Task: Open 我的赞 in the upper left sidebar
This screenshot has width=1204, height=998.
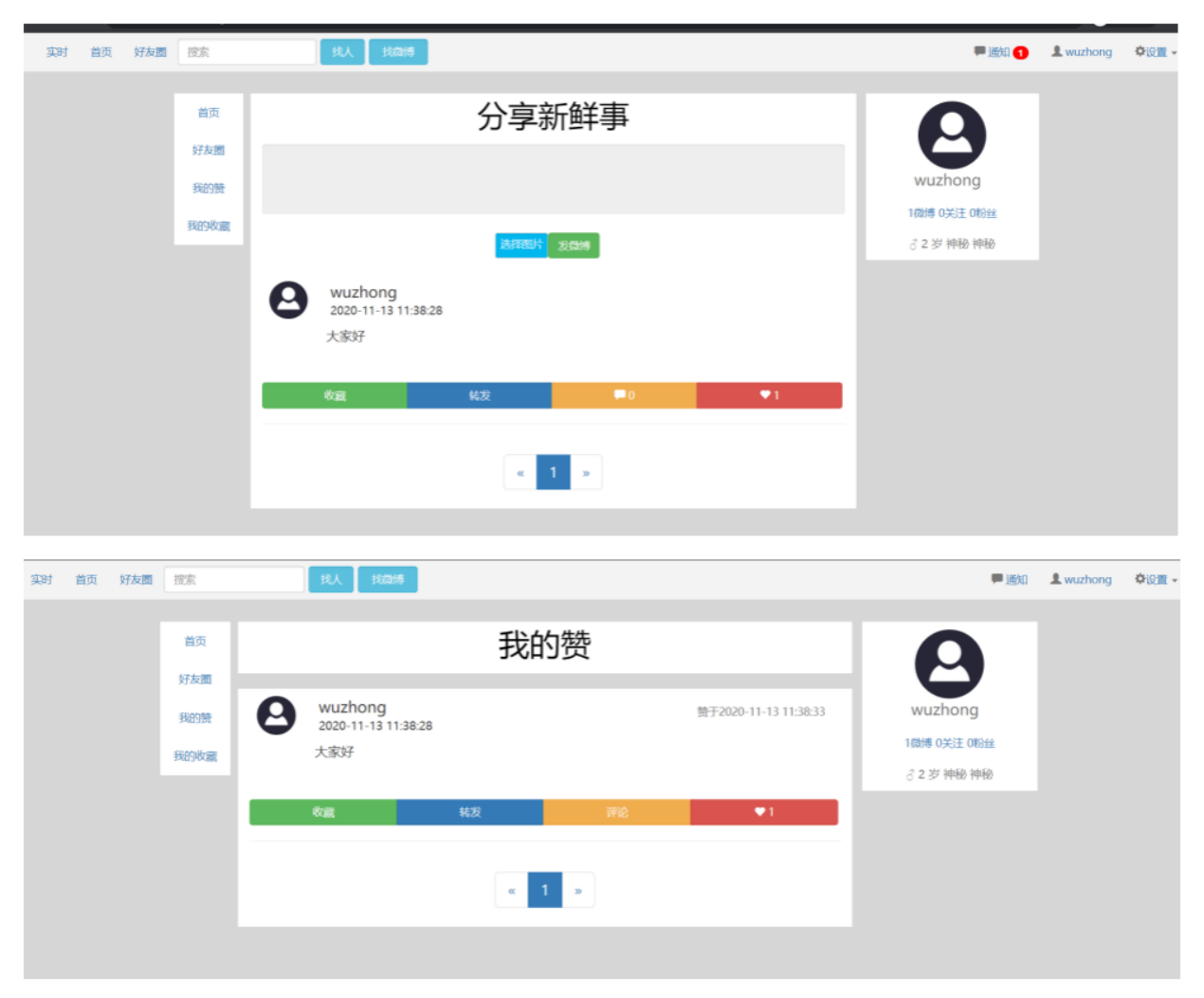Action: tap(209, 188)
